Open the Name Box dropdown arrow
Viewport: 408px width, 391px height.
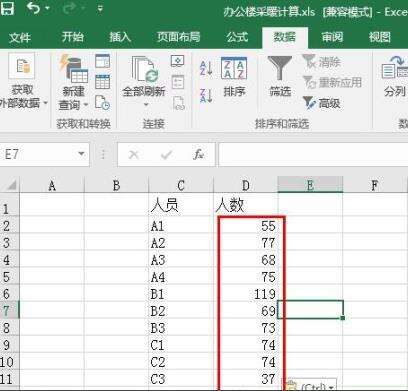[81, 154]
